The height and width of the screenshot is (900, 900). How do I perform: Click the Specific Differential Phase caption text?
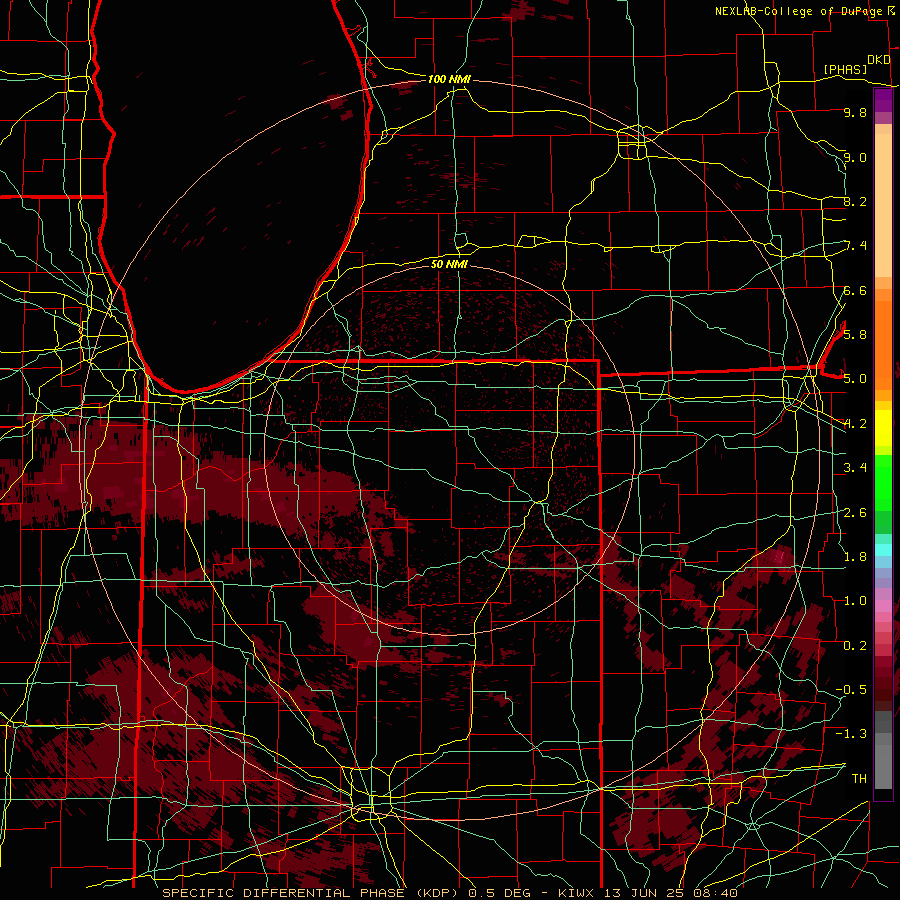449,893
